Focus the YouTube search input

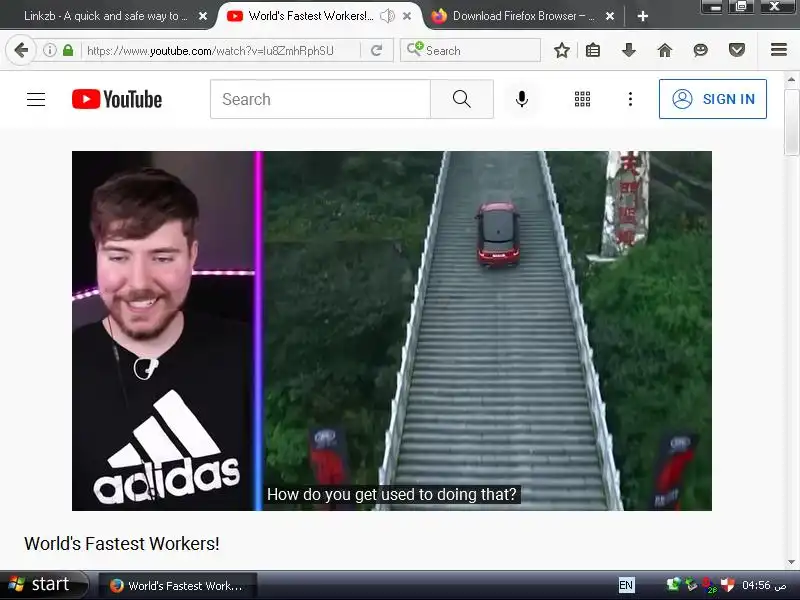click(320, 99)
